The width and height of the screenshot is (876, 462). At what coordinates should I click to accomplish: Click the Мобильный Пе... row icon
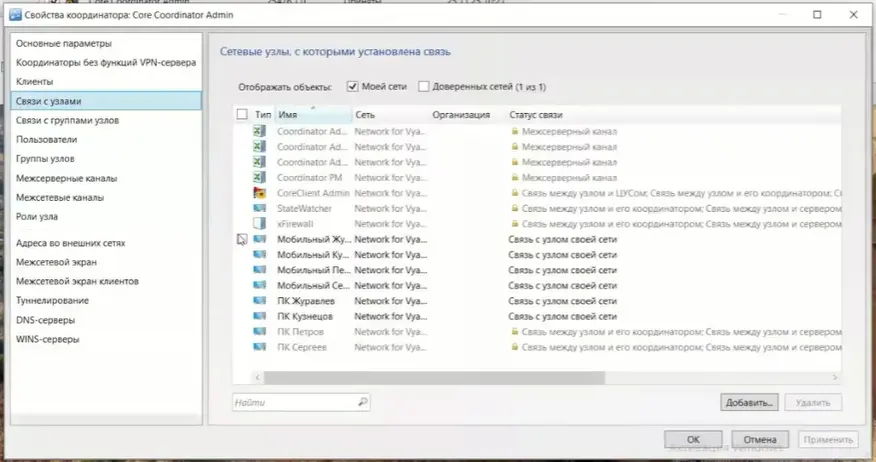(259, 270)
